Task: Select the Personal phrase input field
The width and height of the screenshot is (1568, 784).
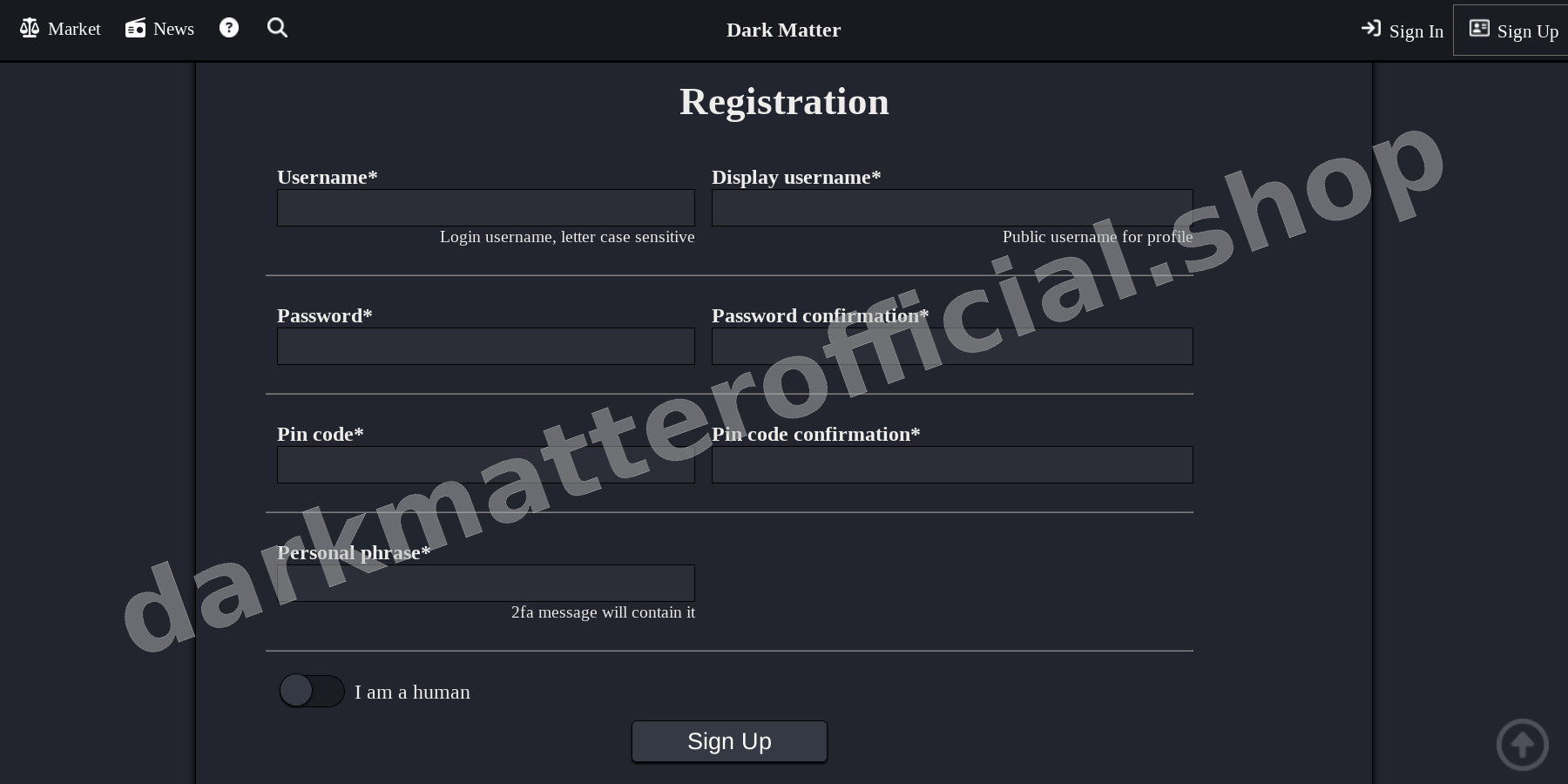Action: 485,583
